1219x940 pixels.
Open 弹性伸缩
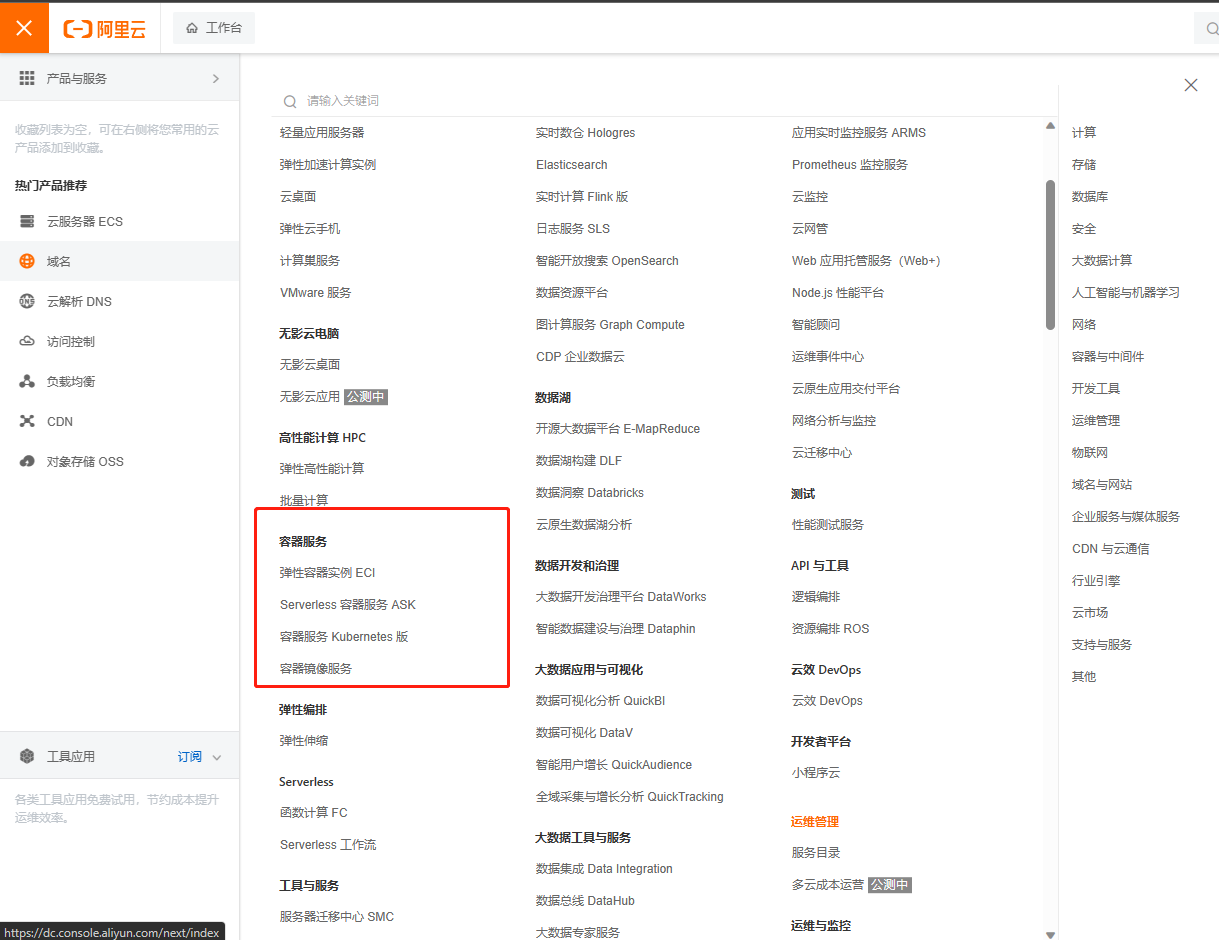point(304,740)
